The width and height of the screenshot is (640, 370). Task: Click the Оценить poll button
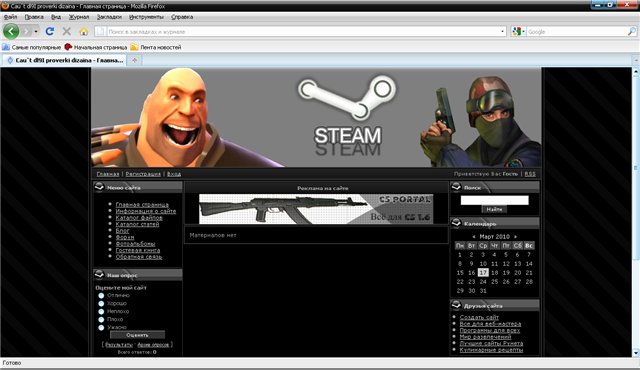click(x=138, y=335)
